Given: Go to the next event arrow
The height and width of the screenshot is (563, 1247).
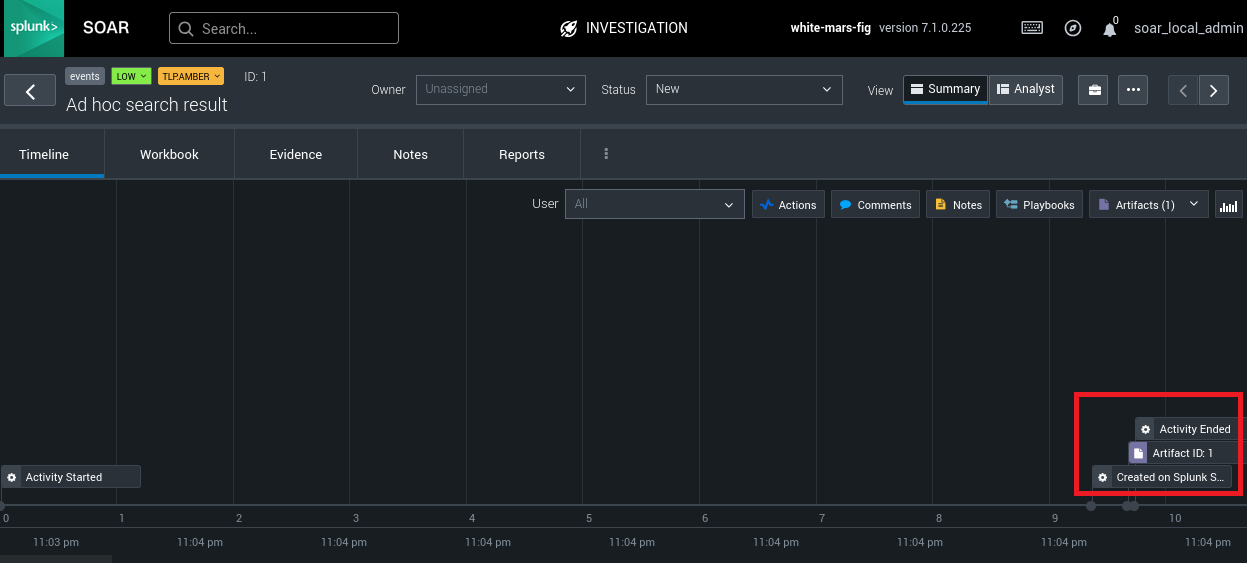Looking at the screenshot, I should tap(1214, 90).
